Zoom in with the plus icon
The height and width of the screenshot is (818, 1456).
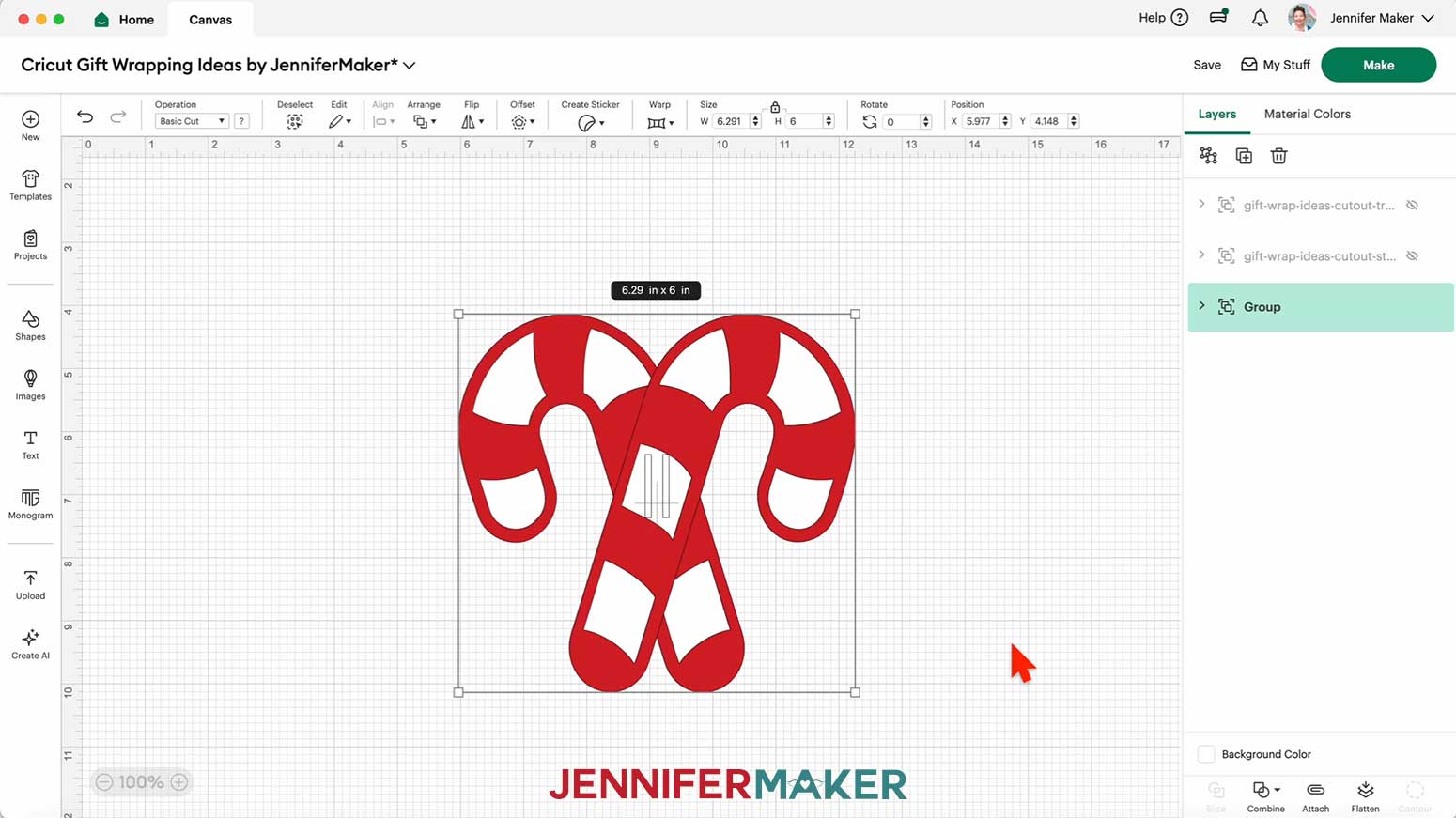point(179,781)
